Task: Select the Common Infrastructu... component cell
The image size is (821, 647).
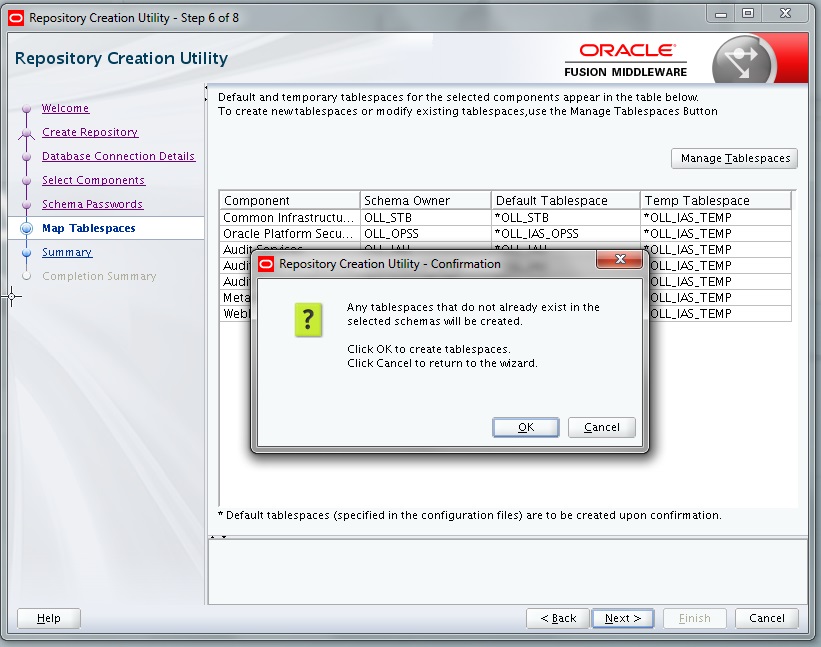Action: click(290, 218)
